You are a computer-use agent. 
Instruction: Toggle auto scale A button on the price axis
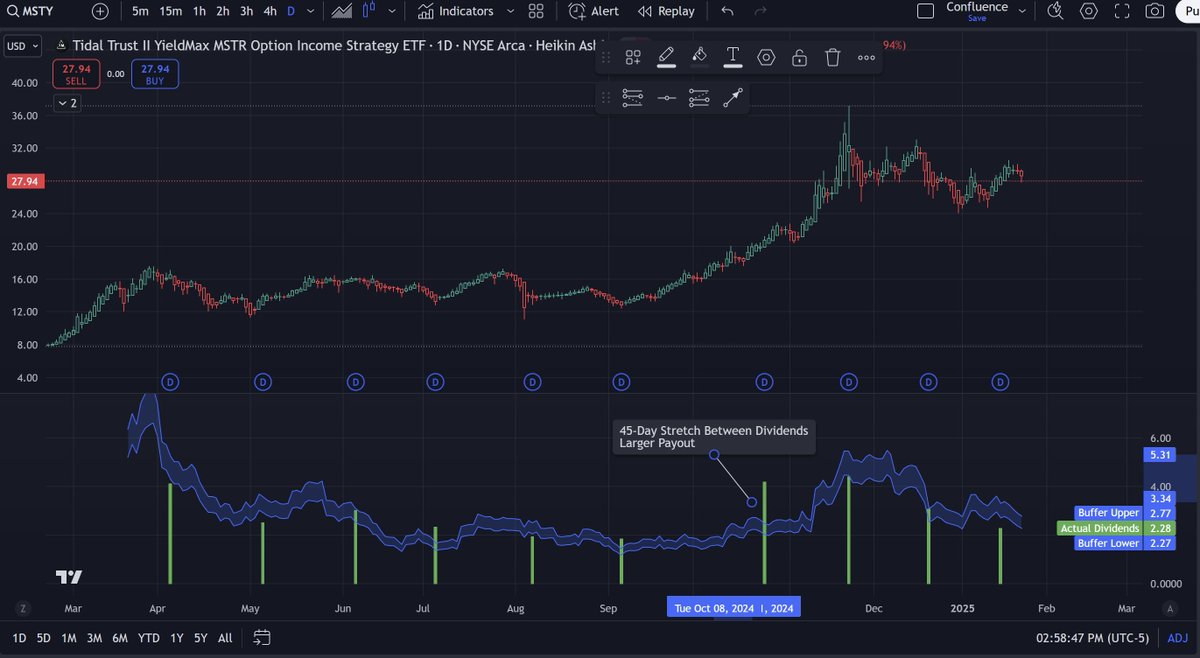[x=1169, y=608]
